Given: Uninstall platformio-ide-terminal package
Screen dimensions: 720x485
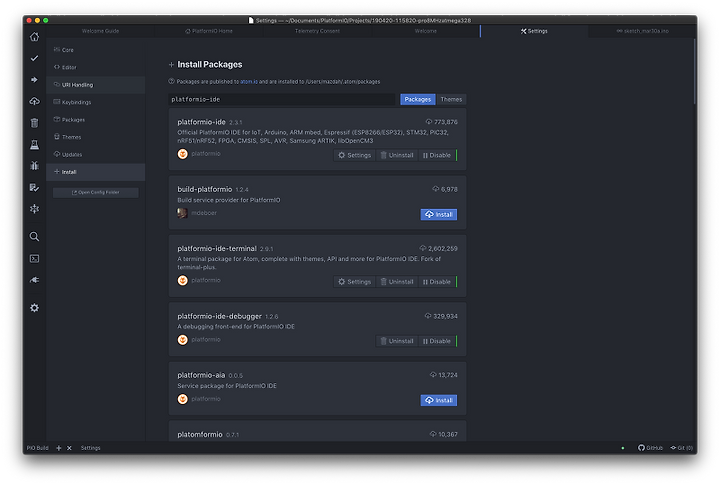Looking at the screenshot, I should click(397, 282).
